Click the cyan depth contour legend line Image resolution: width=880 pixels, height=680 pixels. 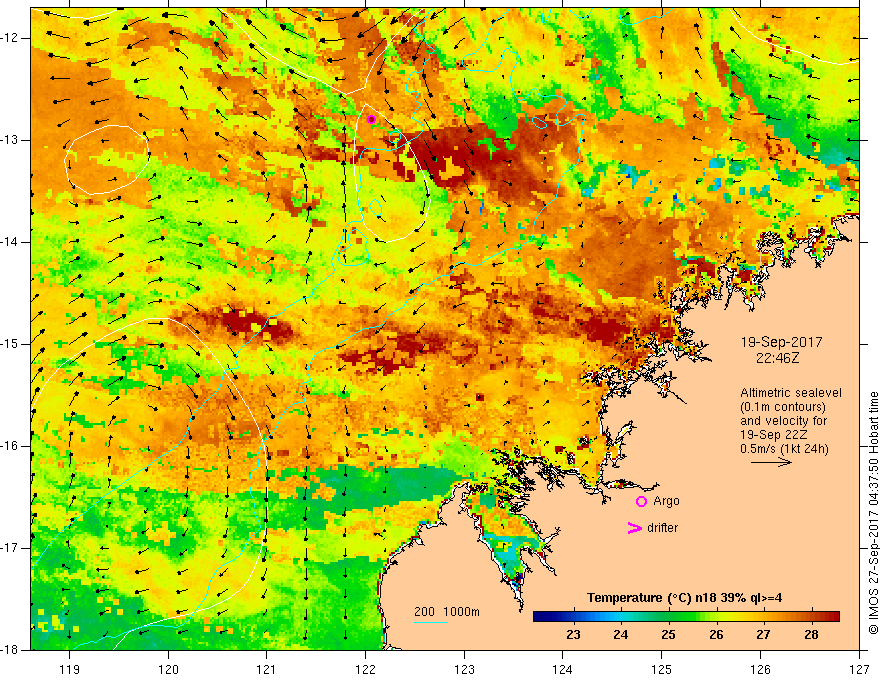point(430,622)
